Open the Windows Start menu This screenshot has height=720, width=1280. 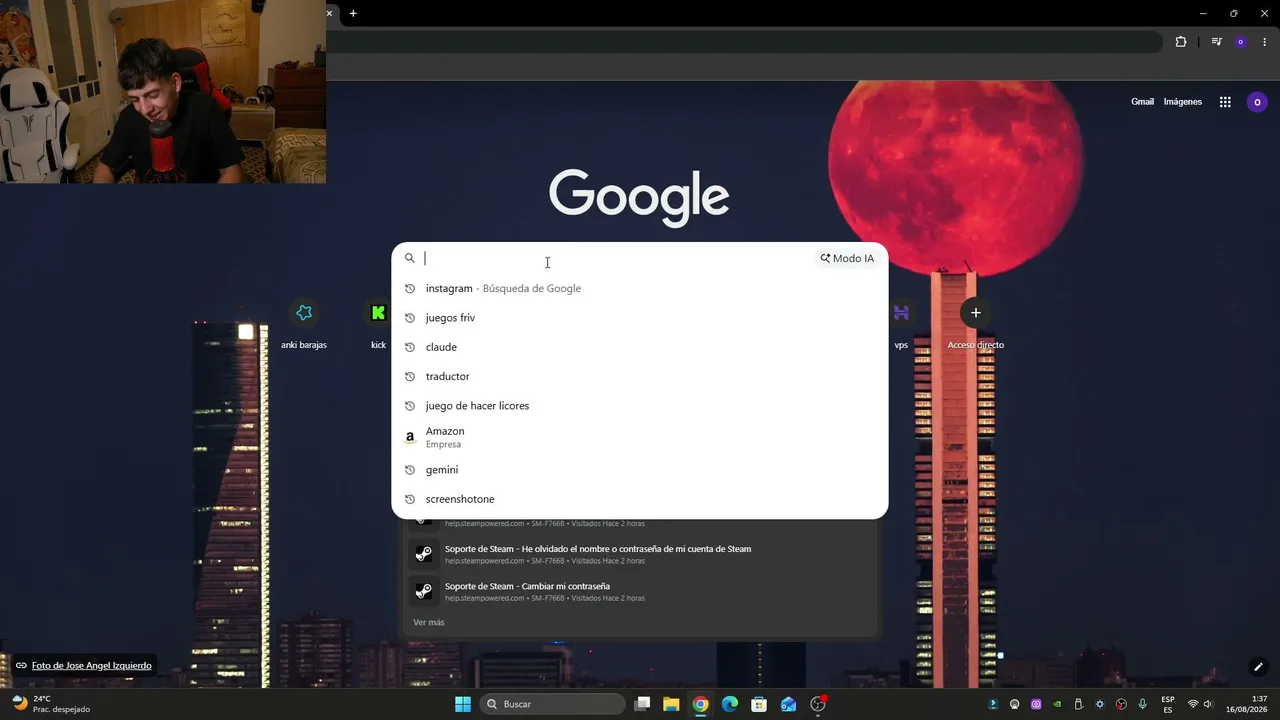[x=463, y=704]
